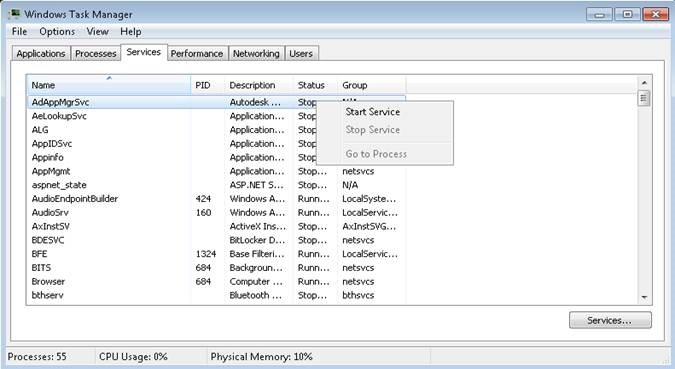The image size is (675, 369).
Task: Click the BitLocker D... description cell
Action: pos(257,240)
